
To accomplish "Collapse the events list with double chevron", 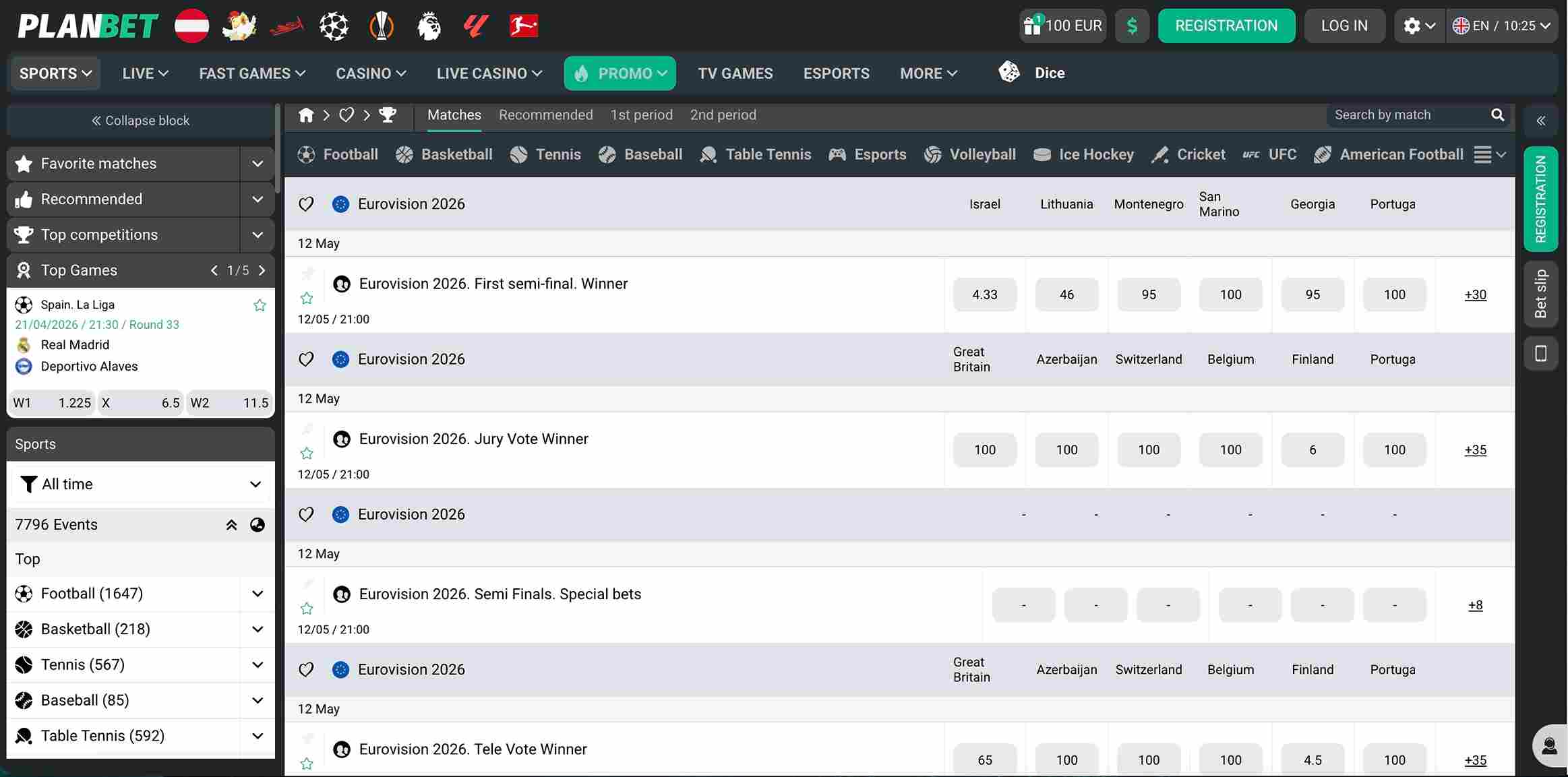I will (x=231, y=525).
